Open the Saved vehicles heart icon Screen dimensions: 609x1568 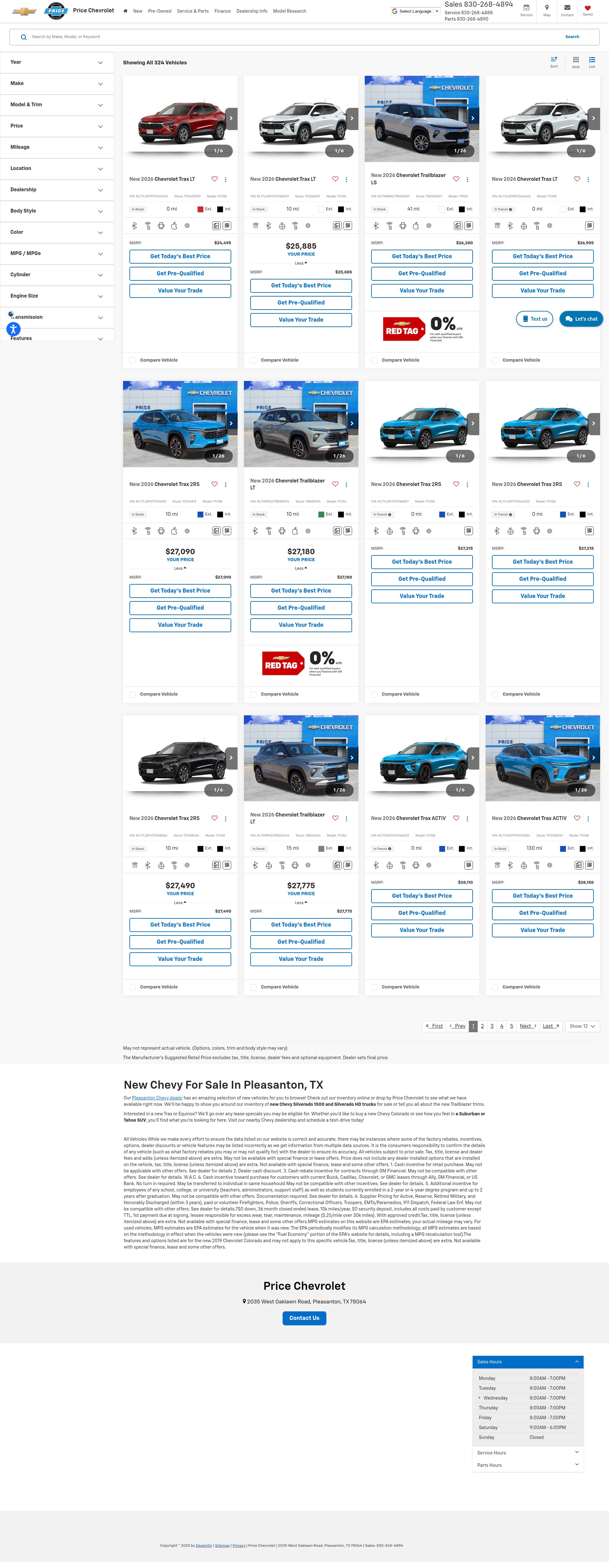click(587, 8)
